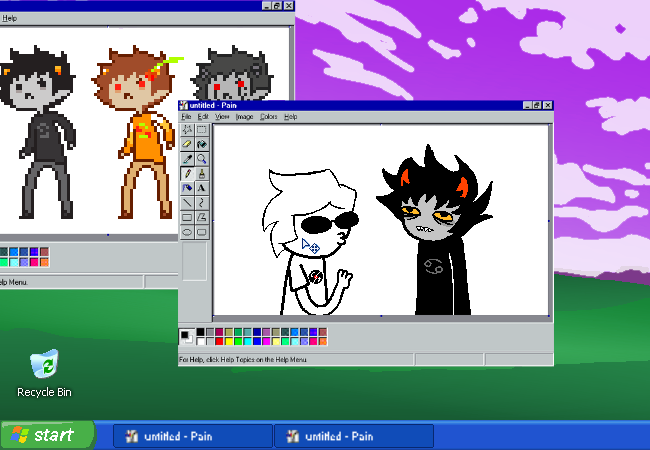Image resolution: width=650 pixels, height=450 pixels.
Task: Pick the Fill With Color bucket tool
Action: click(202, 144)
